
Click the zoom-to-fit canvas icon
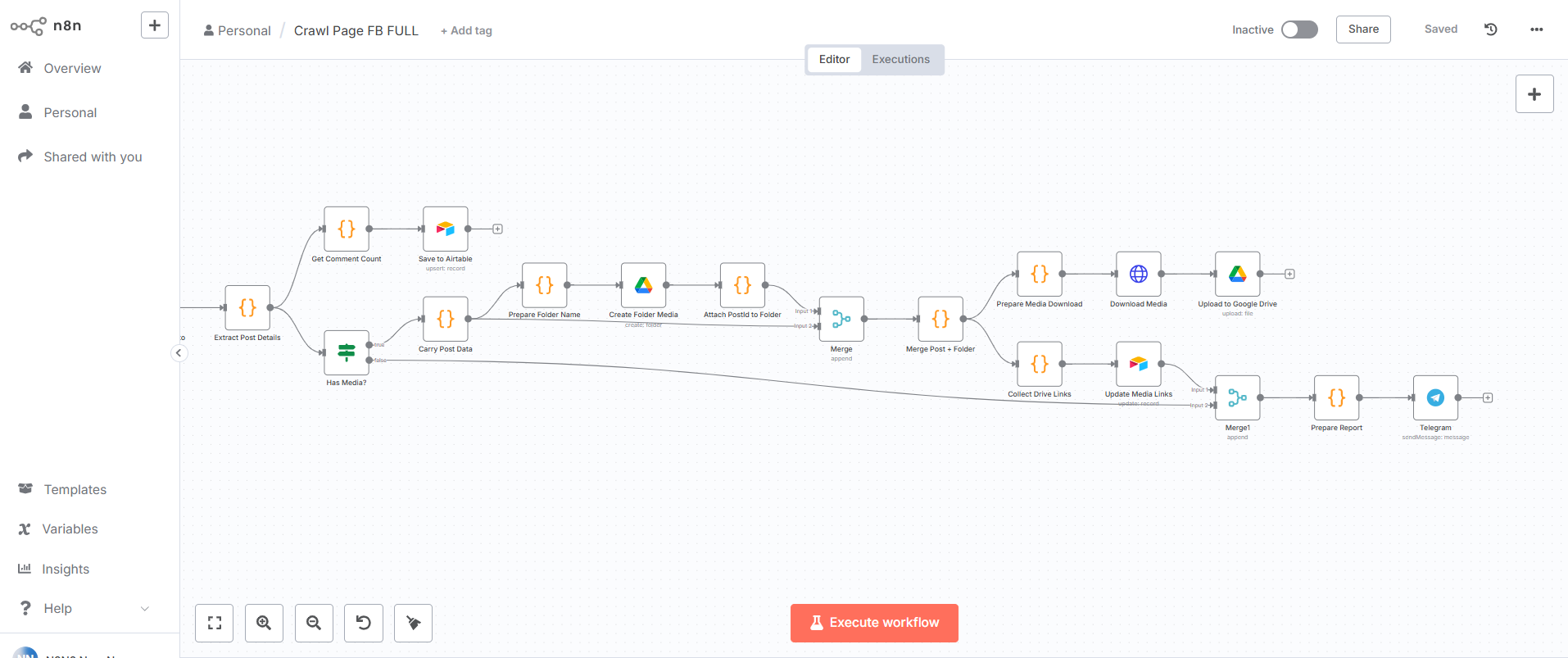click(214, 623)
